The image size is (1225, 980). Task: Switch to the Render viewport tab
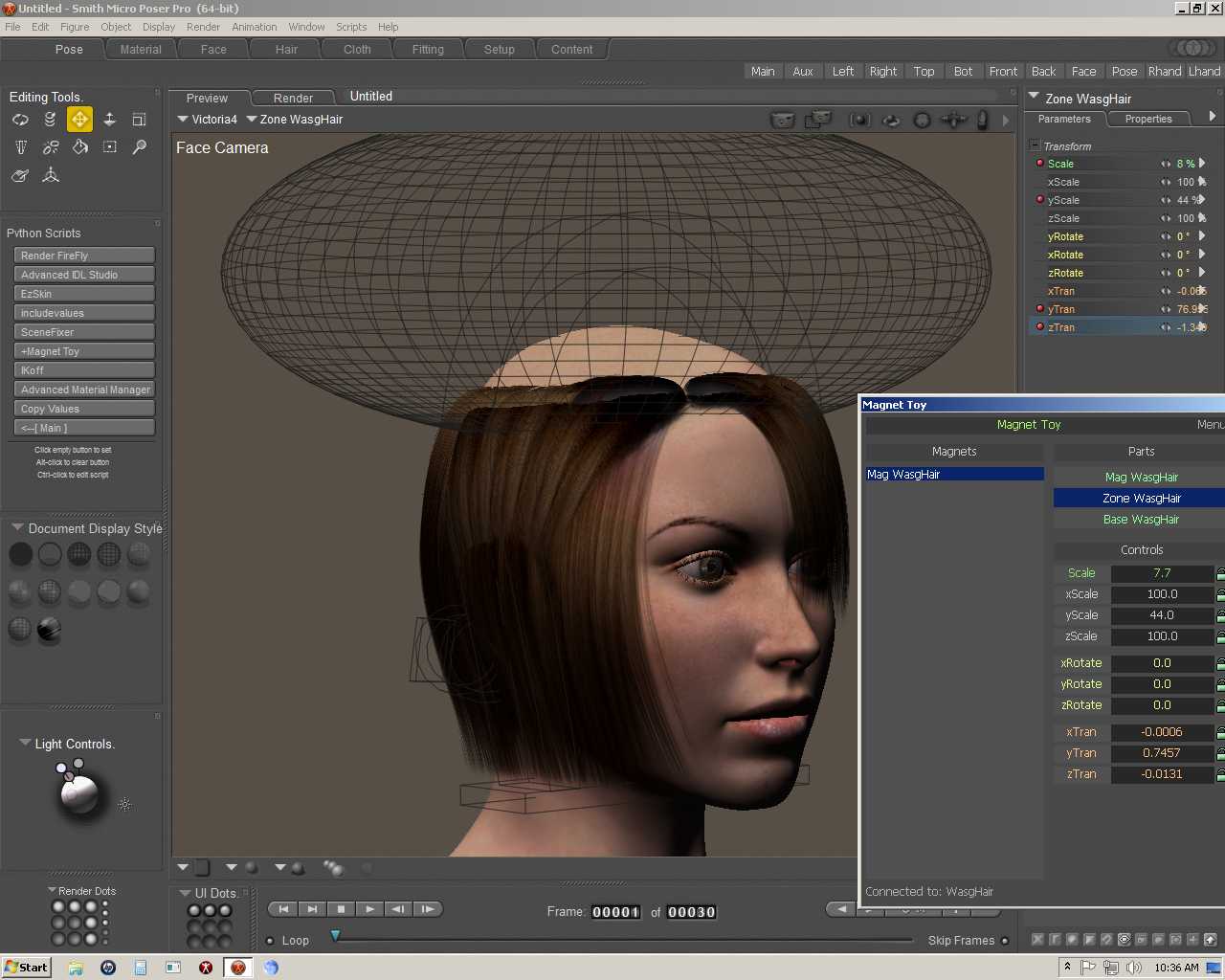(x=293, y=98)
